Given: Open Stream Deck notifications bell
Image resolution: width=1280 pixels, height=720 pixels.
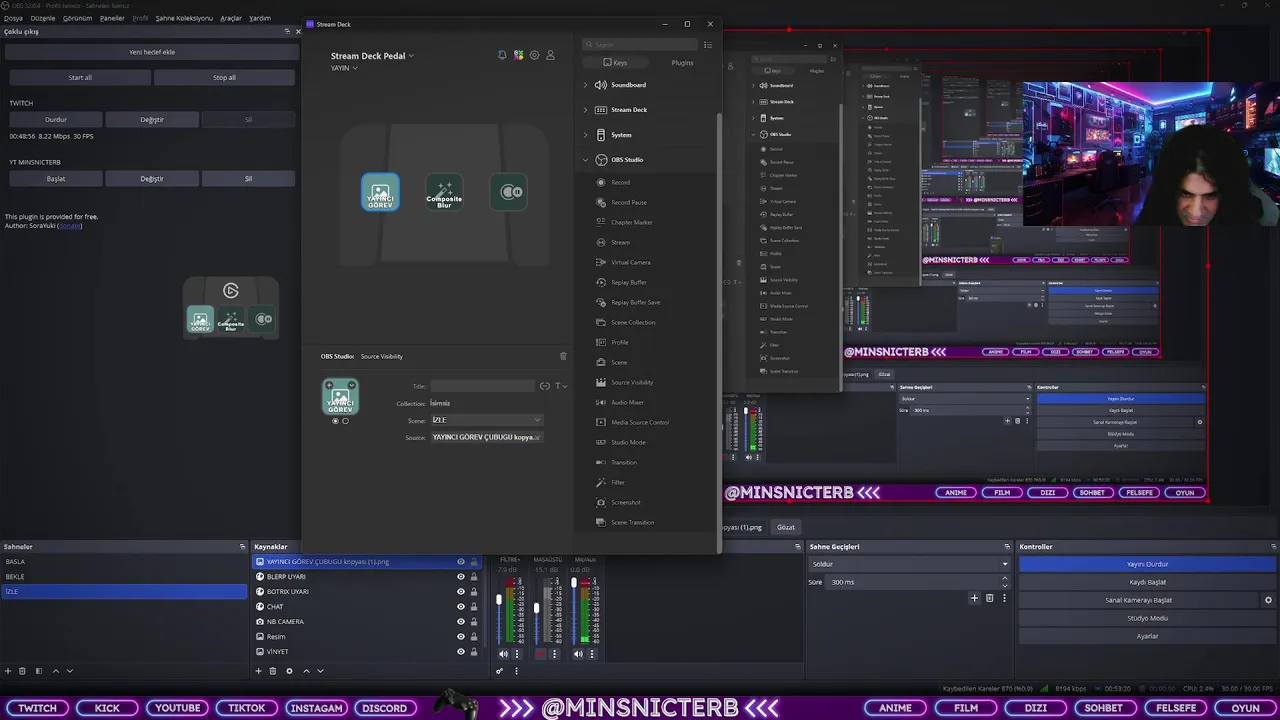Looking at the screenshot, I should pos(502,55).
